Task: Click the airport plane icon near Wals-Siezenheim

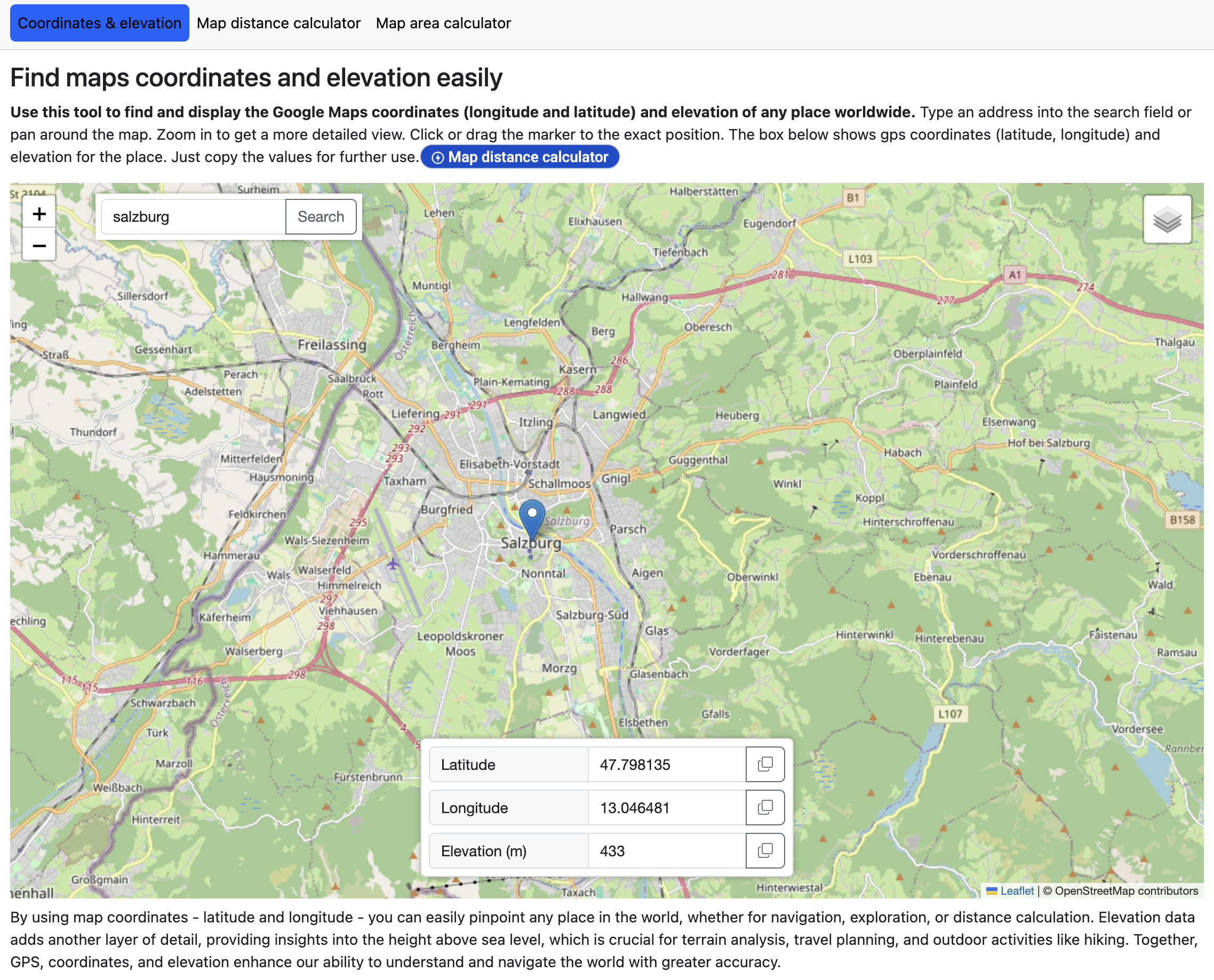Action: coord(393,564)
